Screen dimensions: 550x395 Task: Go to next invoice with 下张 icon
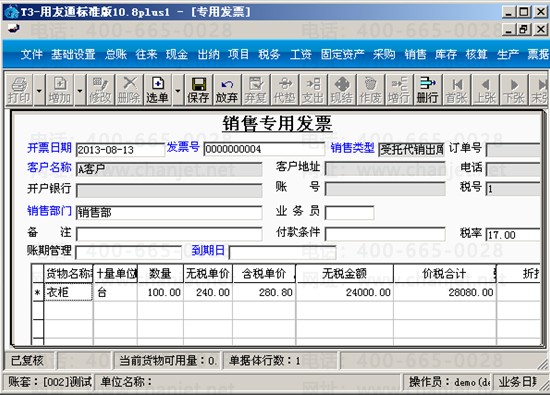click(x=514, y=90)
